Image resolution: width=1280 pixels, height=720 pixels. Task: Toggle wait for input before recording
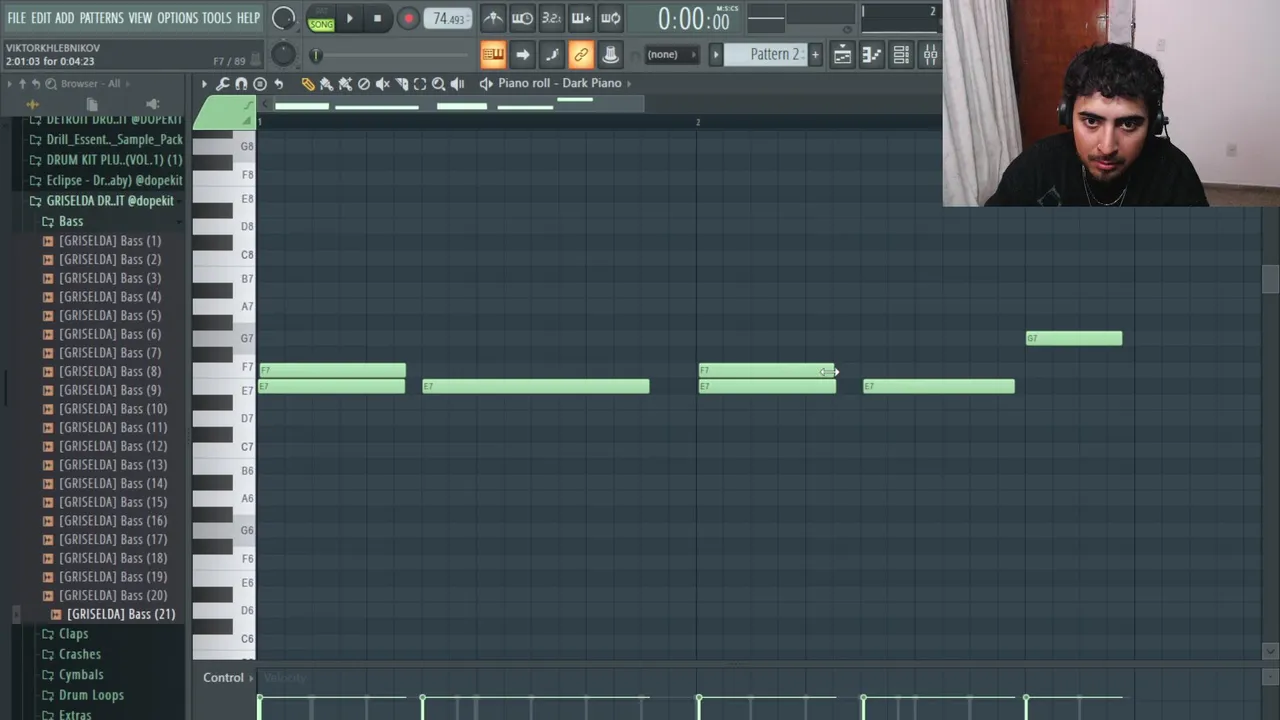pos(522,18)
